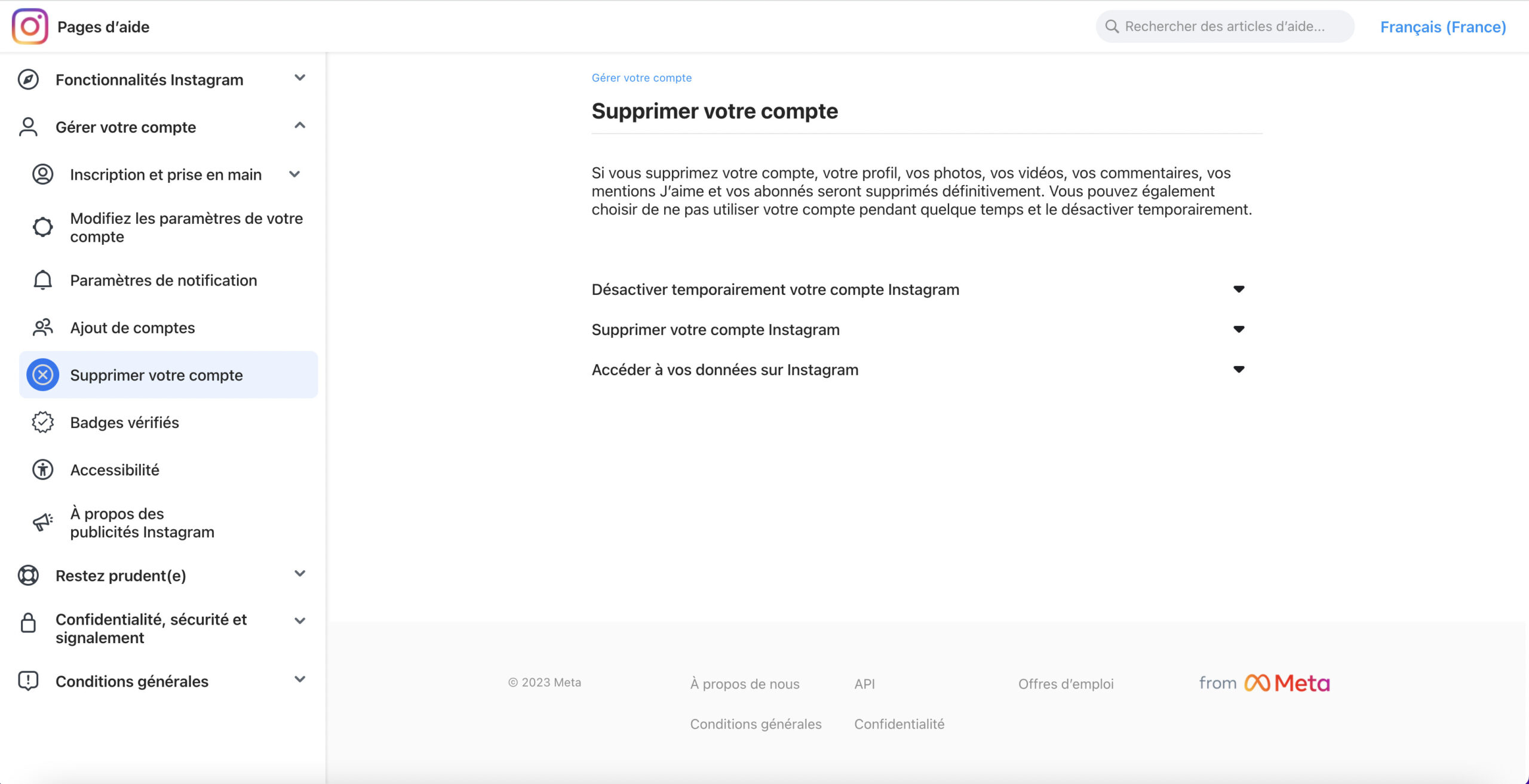Click the Meta logo in footer
1529x784 pixels.
coord(1287,682)
